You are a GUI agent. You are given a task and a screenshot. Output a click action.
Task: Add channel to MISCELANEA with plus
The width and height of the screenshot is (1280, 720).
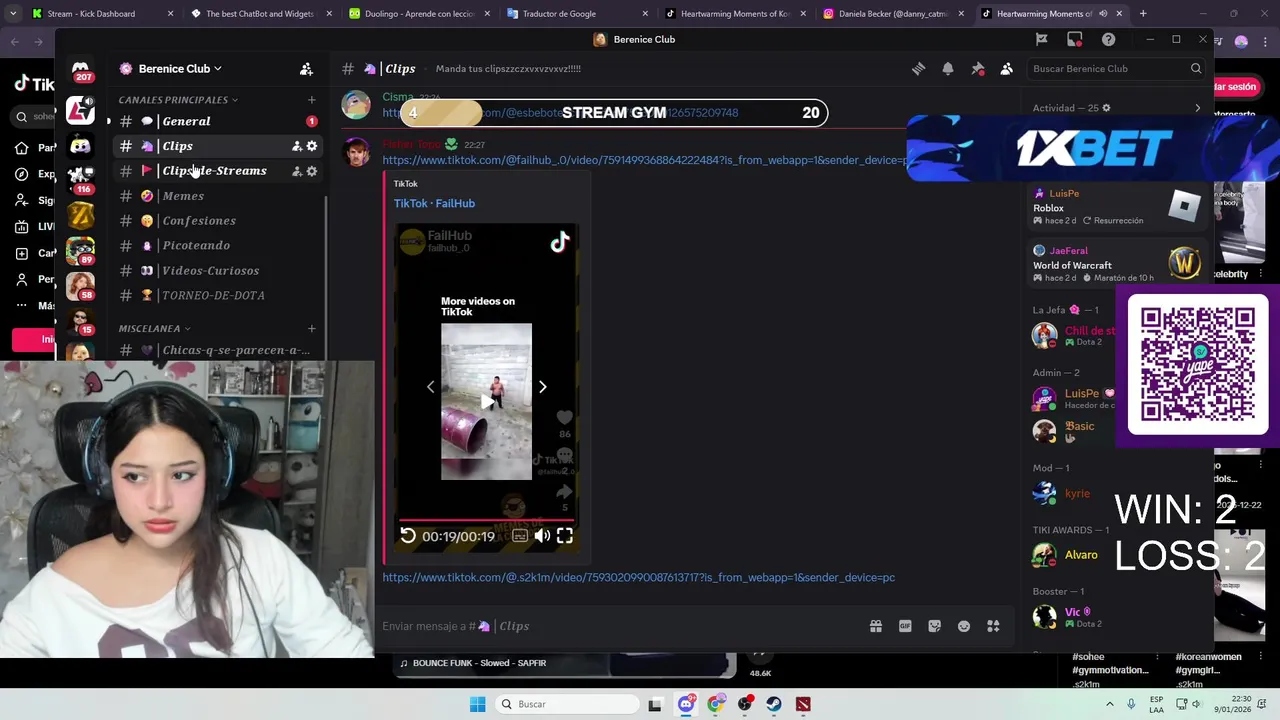311,328
